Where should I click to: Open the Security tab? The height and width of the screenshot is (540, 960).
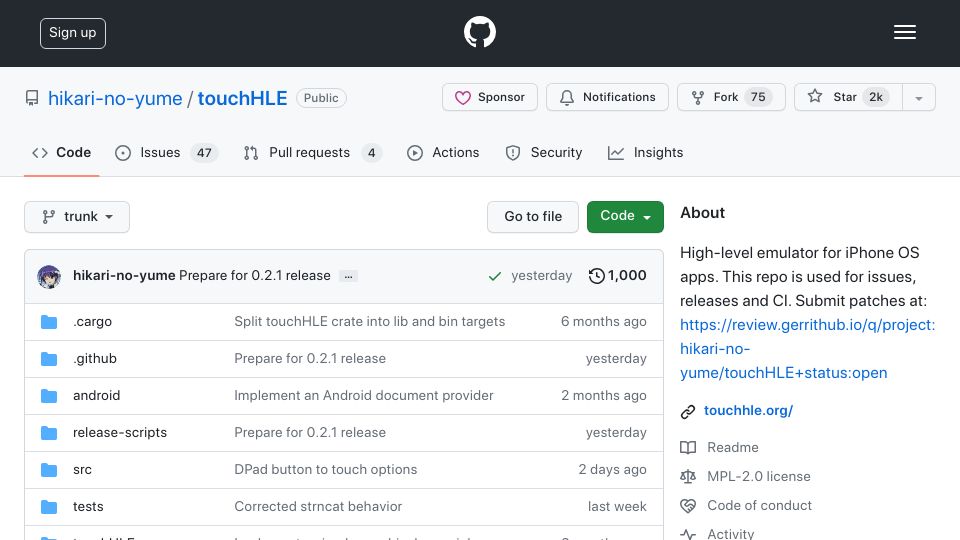coord(544,152)
